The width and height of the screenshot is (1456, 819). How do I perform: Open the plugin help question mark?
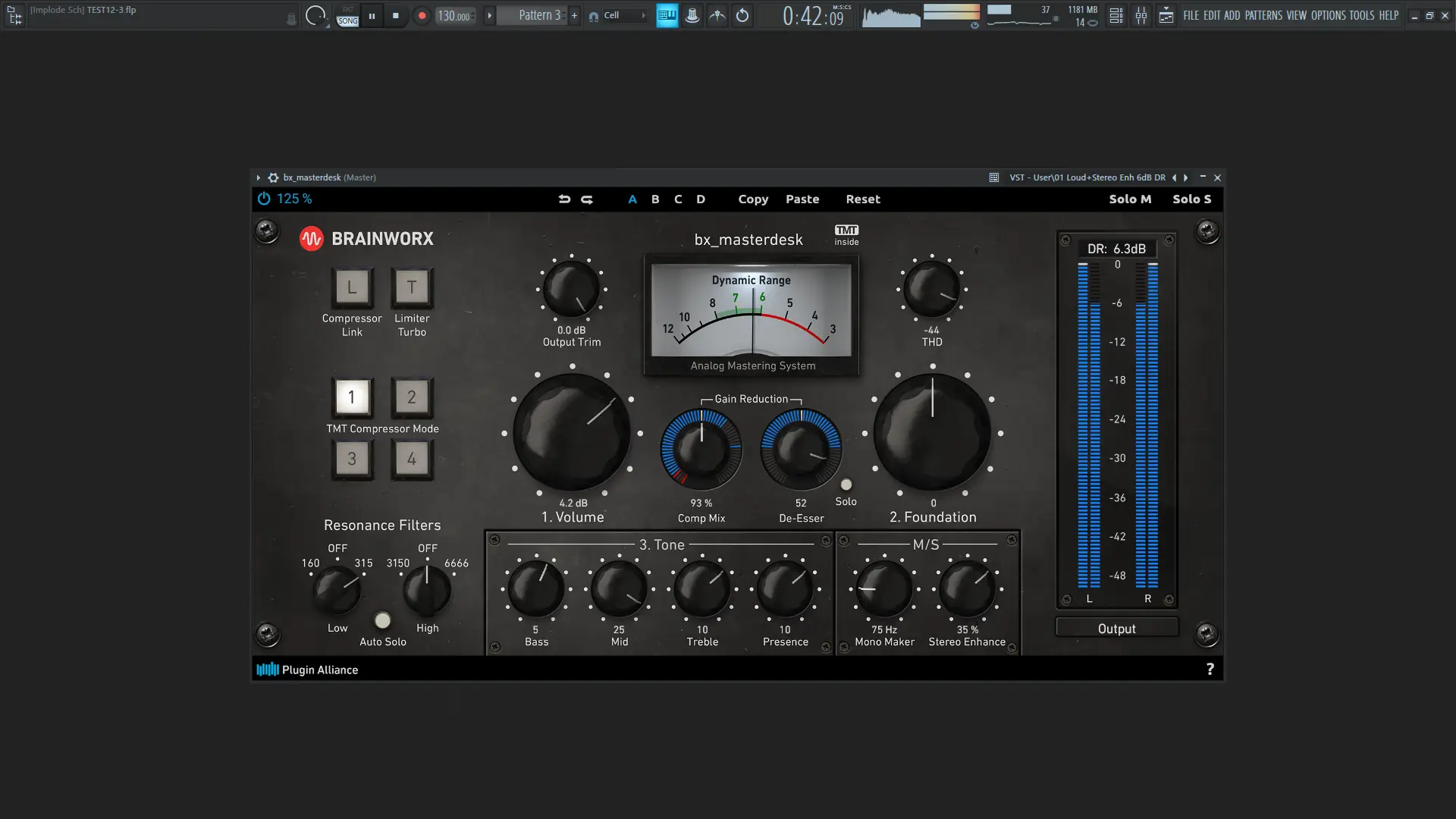pos(1210,669)
